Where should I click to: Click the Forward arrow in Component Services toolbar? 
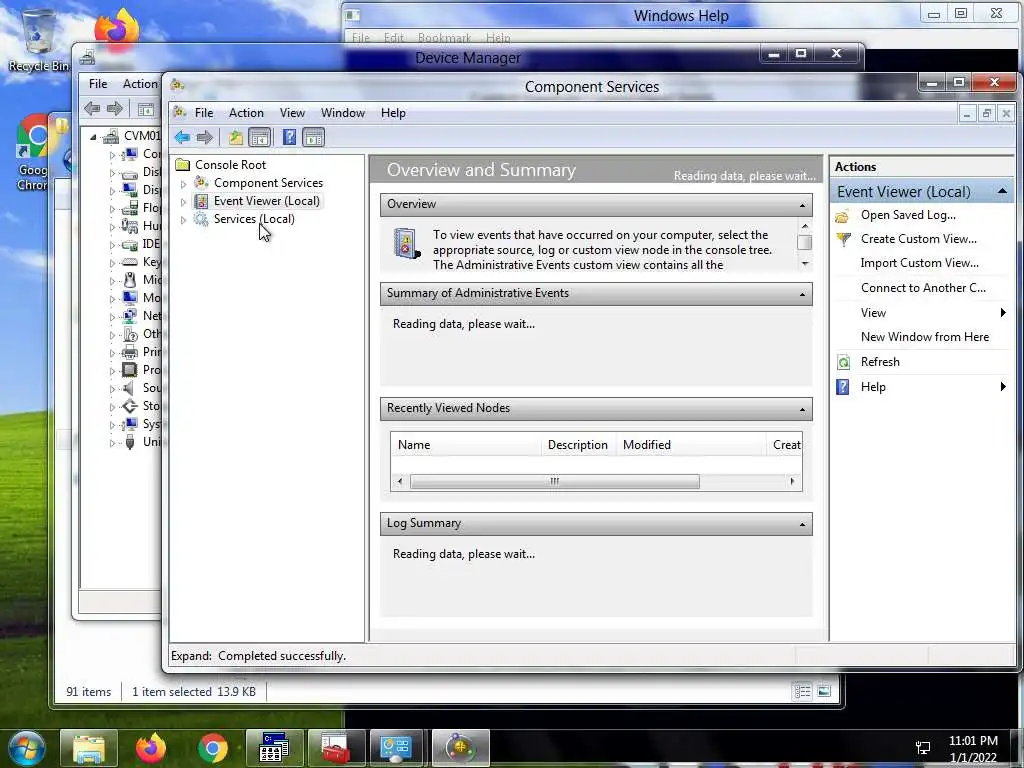[204, 137]
